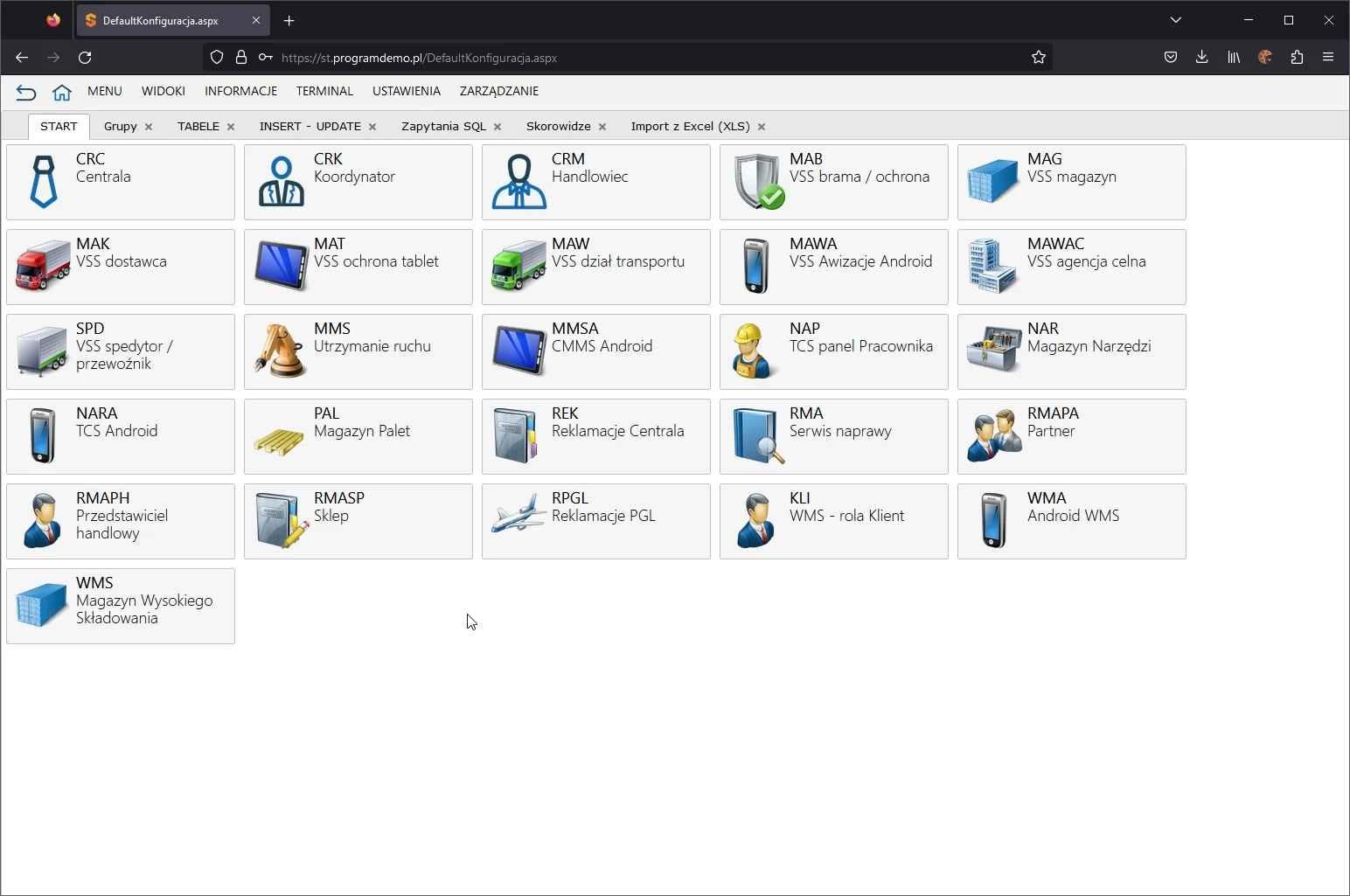1350x896 pixels.
Task: Switch to the TABELE tab
Action: click(198, 127)
